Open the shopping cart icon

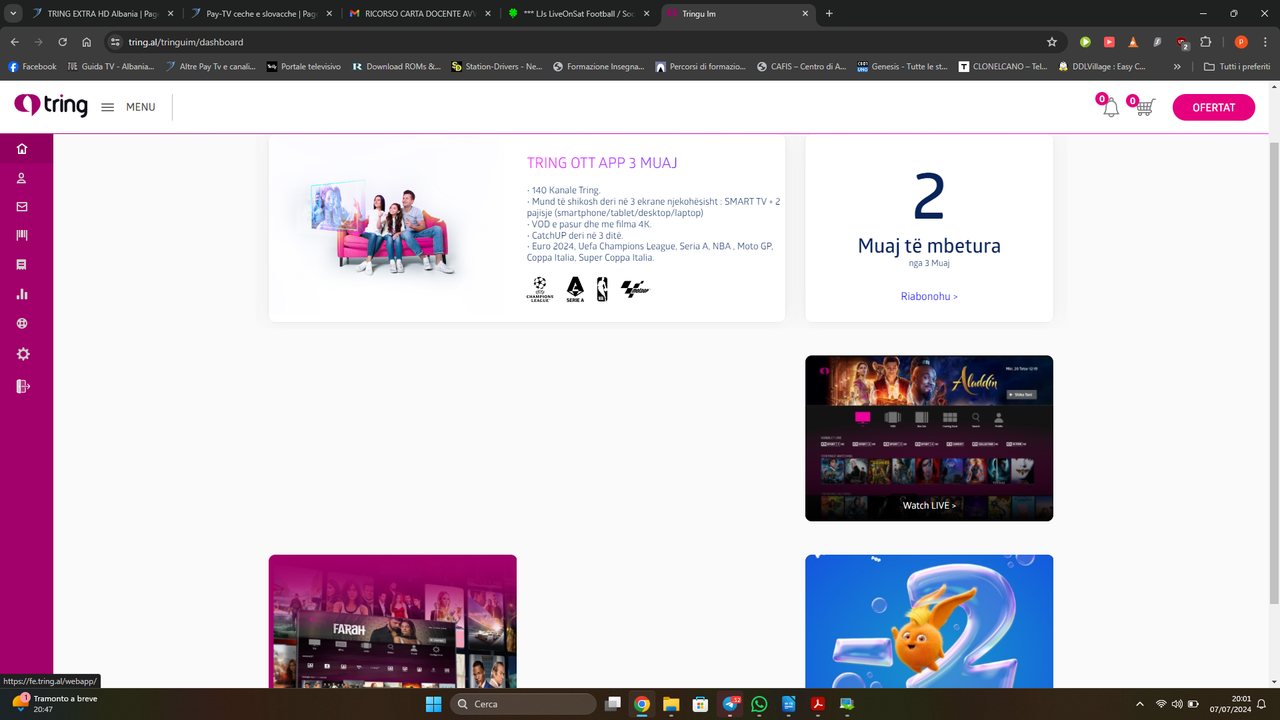1144,107
